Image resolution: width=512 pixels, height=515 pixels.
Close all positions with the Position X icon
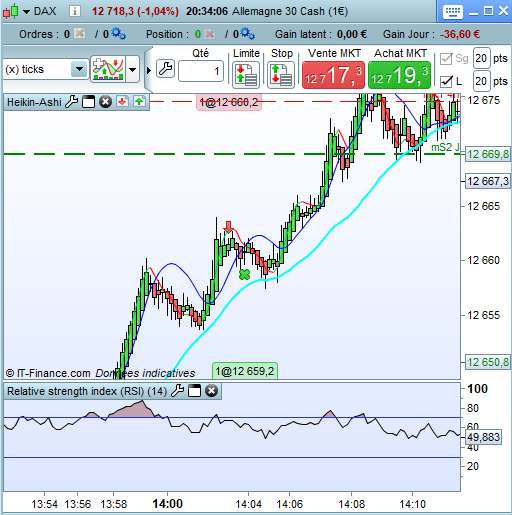(210, 34)
